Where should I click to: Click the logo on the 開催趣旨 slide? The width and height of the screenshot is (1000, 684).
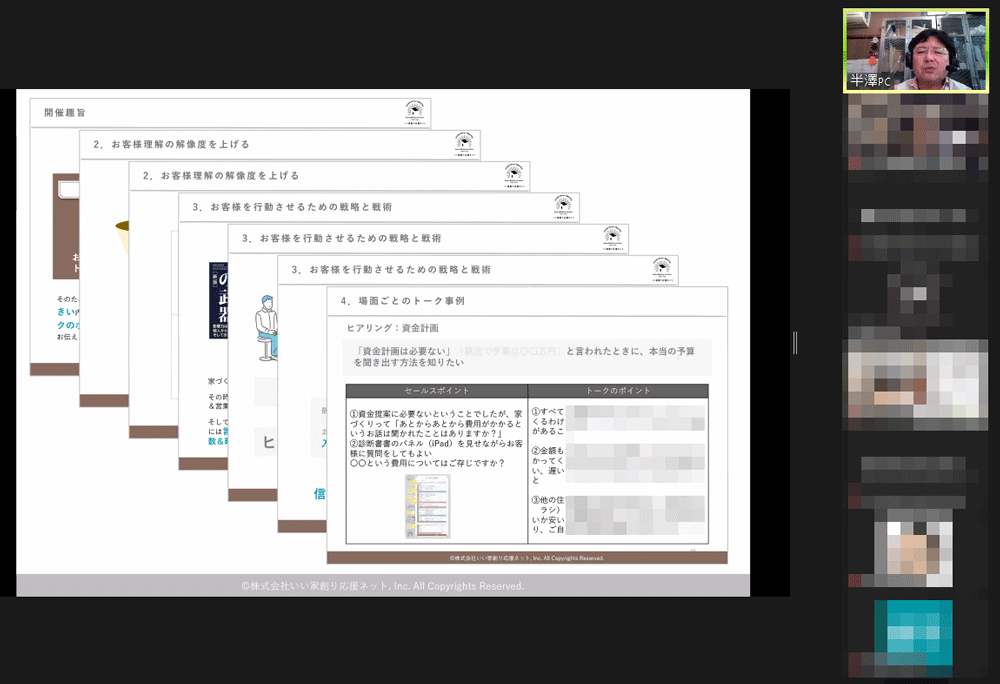coord(415,110)
